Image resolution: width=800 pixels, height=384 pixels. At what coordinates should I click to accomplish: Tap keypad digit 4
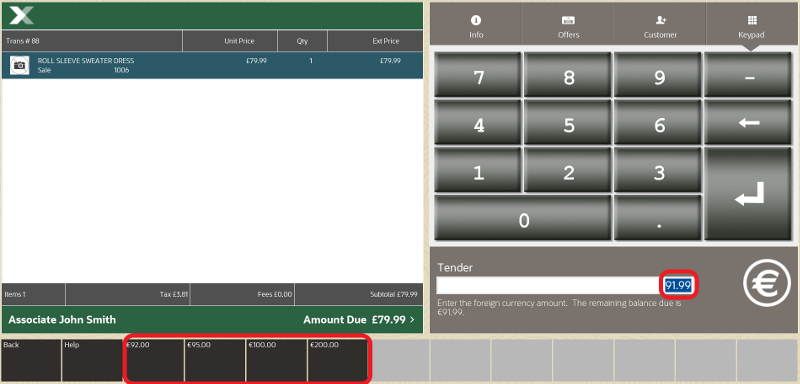point(478,123)
